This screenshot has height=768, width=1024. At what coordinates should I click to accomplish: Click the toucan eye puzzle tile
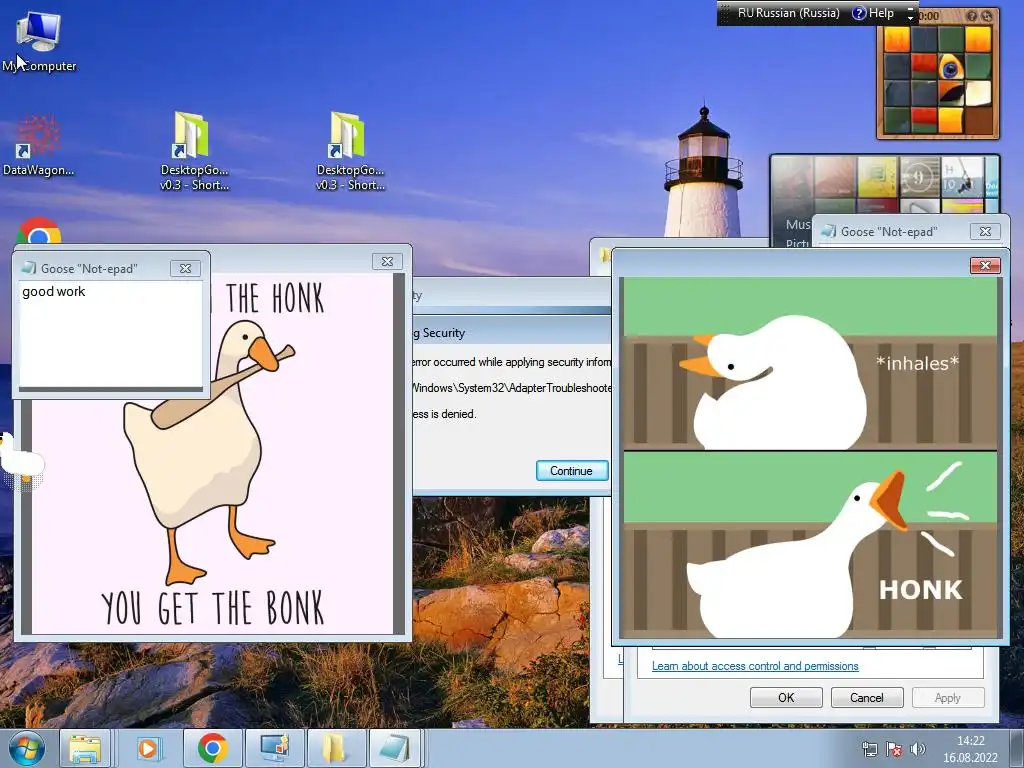point(951,67)
